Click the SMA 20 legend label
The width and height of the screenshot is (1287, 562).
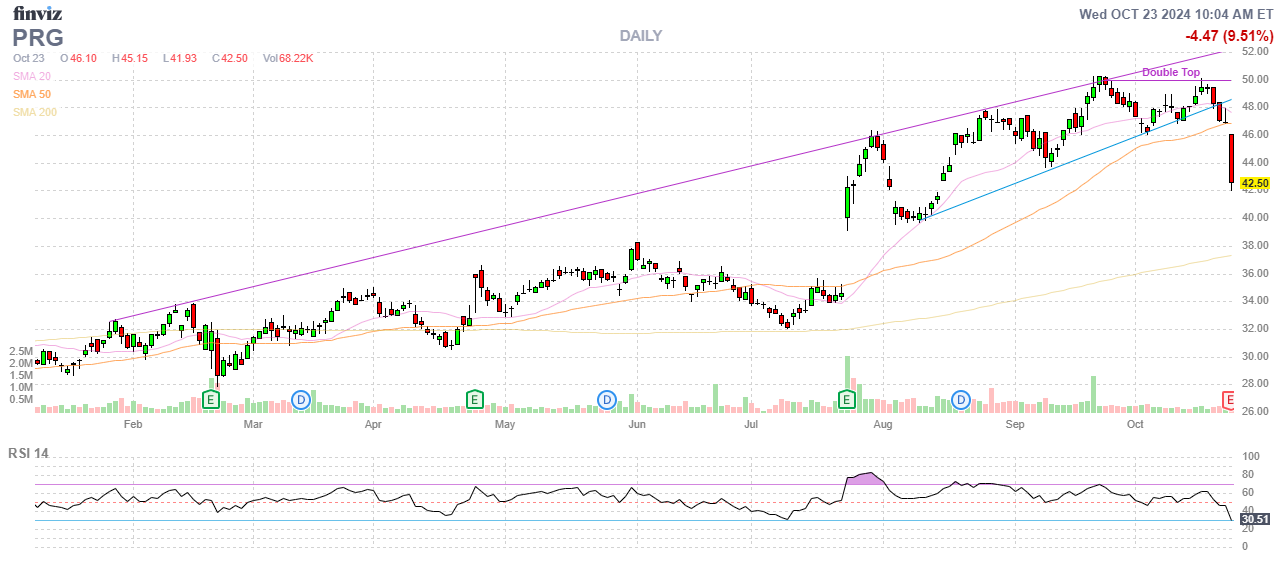(x=33, y=77)
